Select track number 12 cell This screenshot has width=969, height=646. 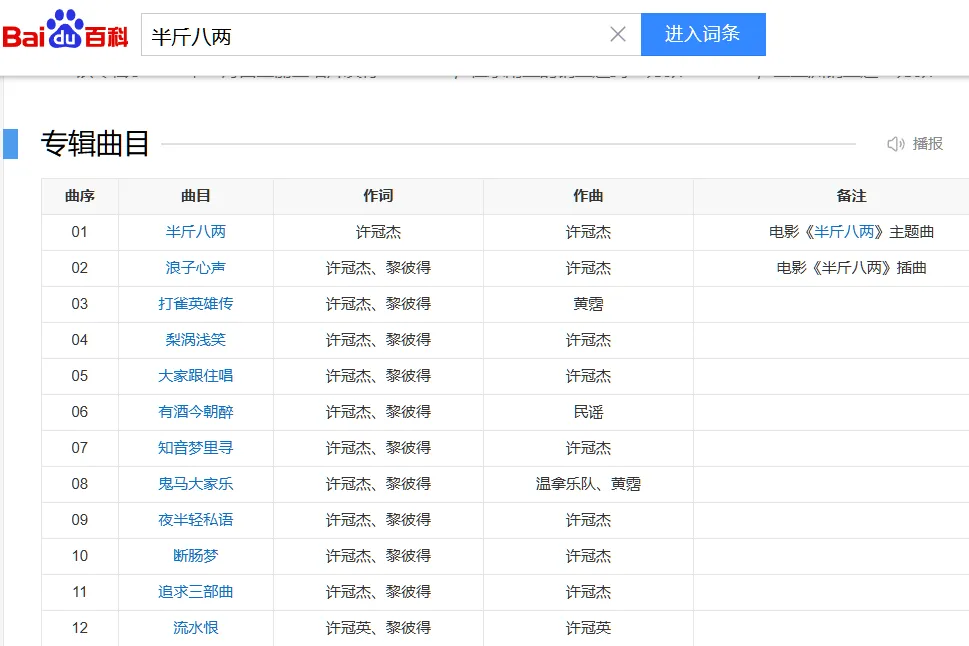pos(80,627)
